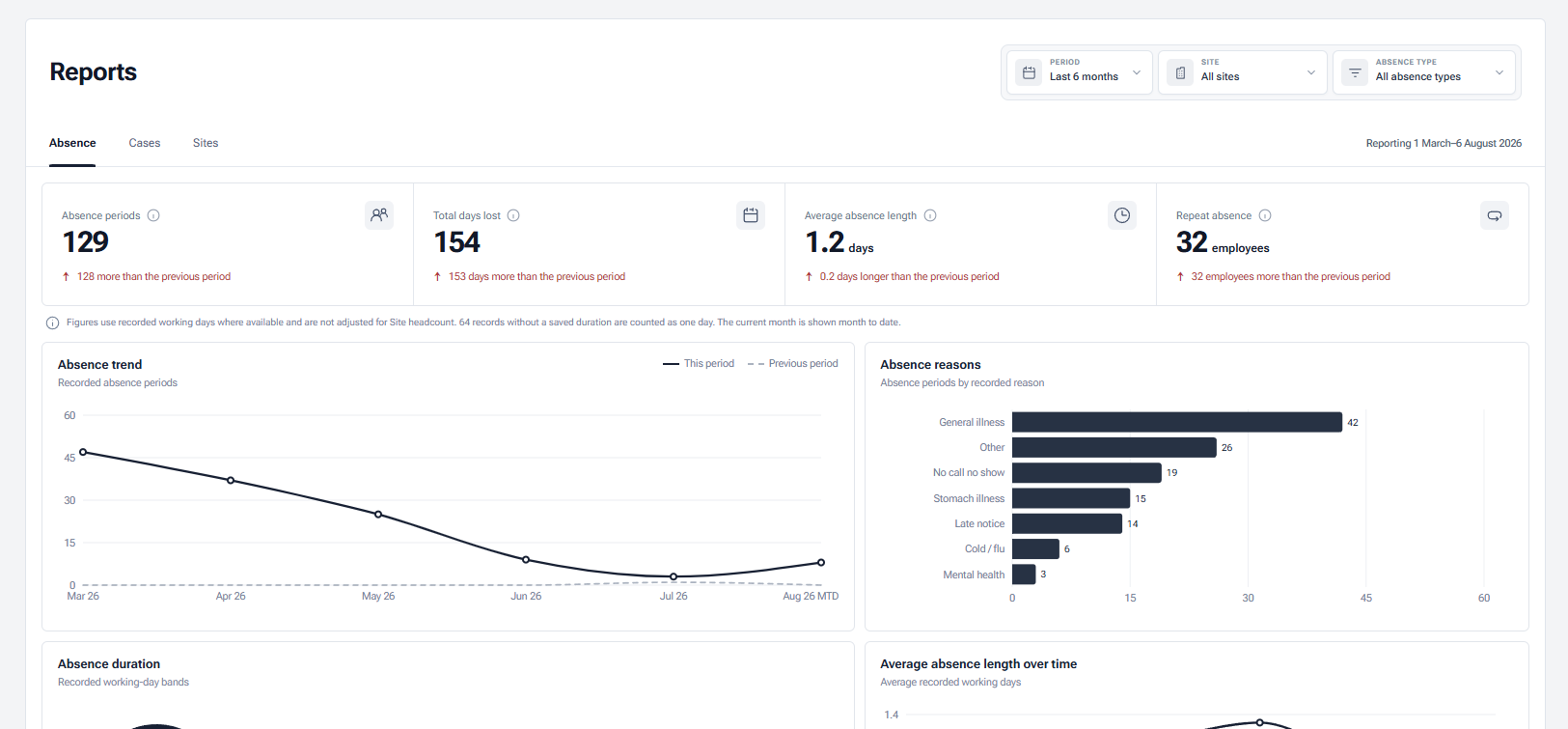Image resolution: width=1568 pixels, height=729 pixels.
Task: Click the clock icon on Average absence length card
Action: [x=1122, y=215]
